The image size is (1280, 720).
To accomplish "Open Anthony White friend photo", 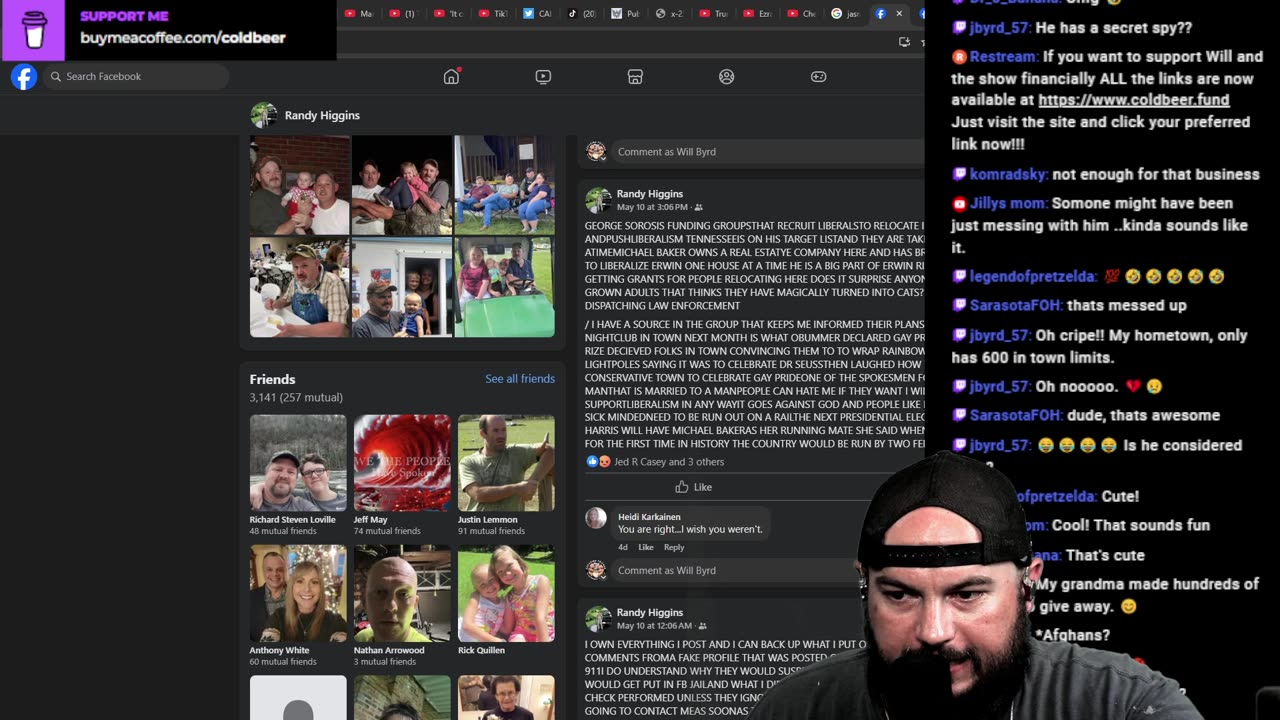I will (298, 593).
